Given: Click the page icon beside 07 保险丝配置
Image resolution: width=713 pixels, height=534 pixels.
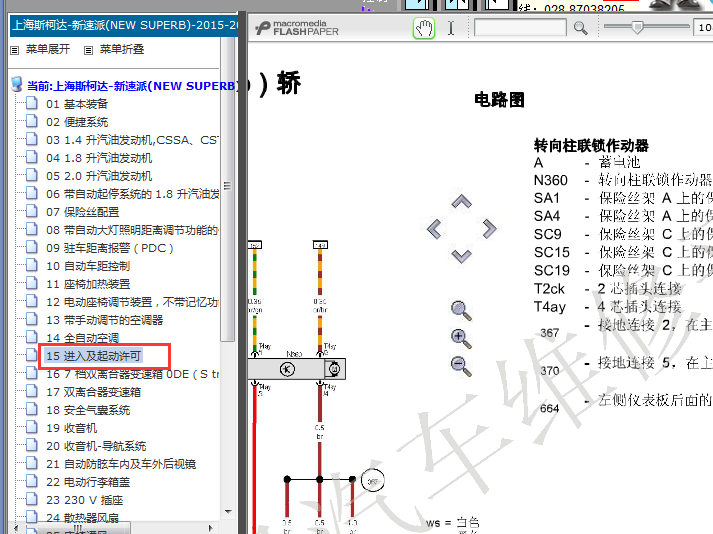Looking at the screenshot, I should tap(32, 211).
